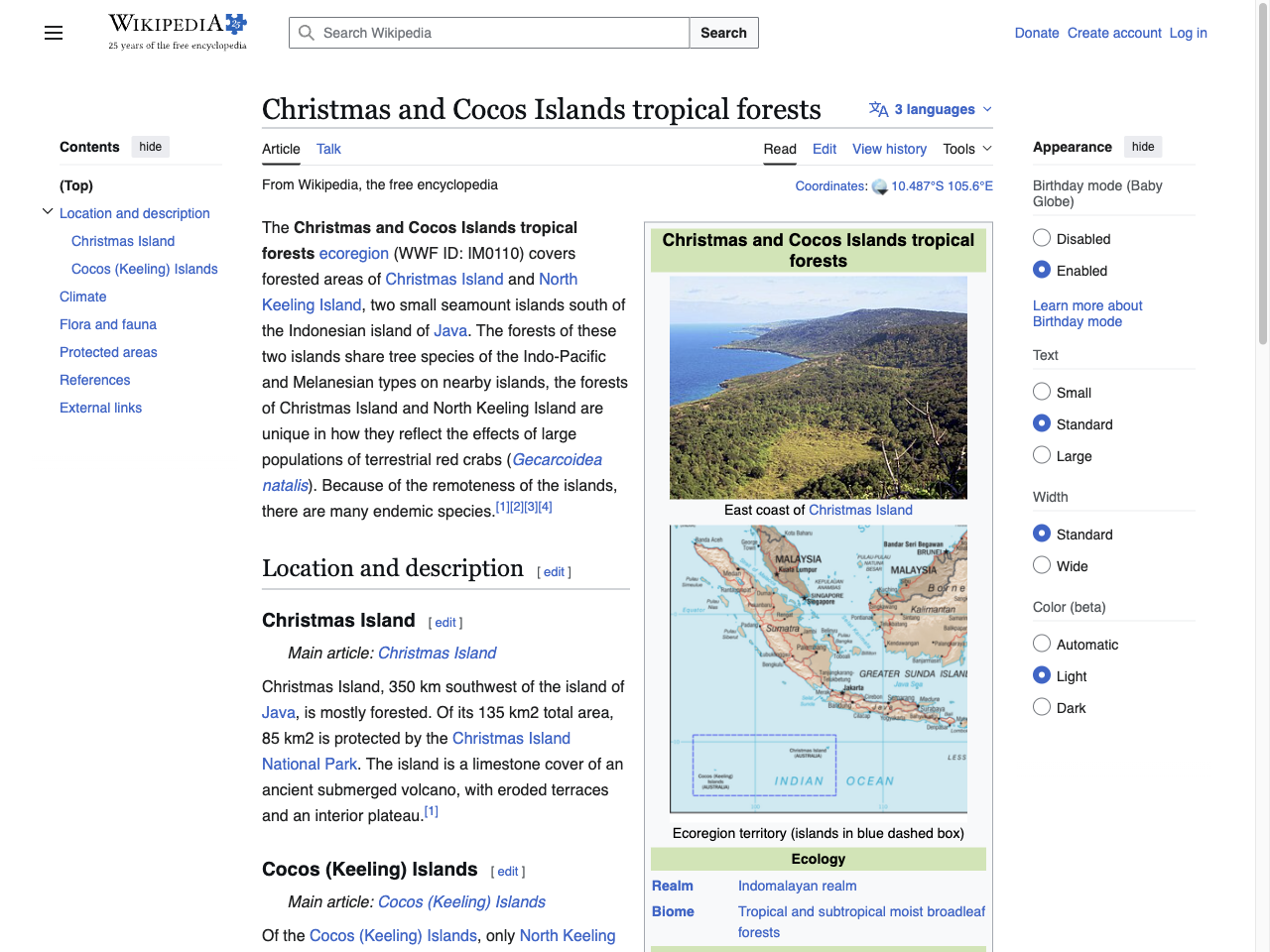
Task: Disable Birthday mode Baby Globe
Action: coord(1042,237)
